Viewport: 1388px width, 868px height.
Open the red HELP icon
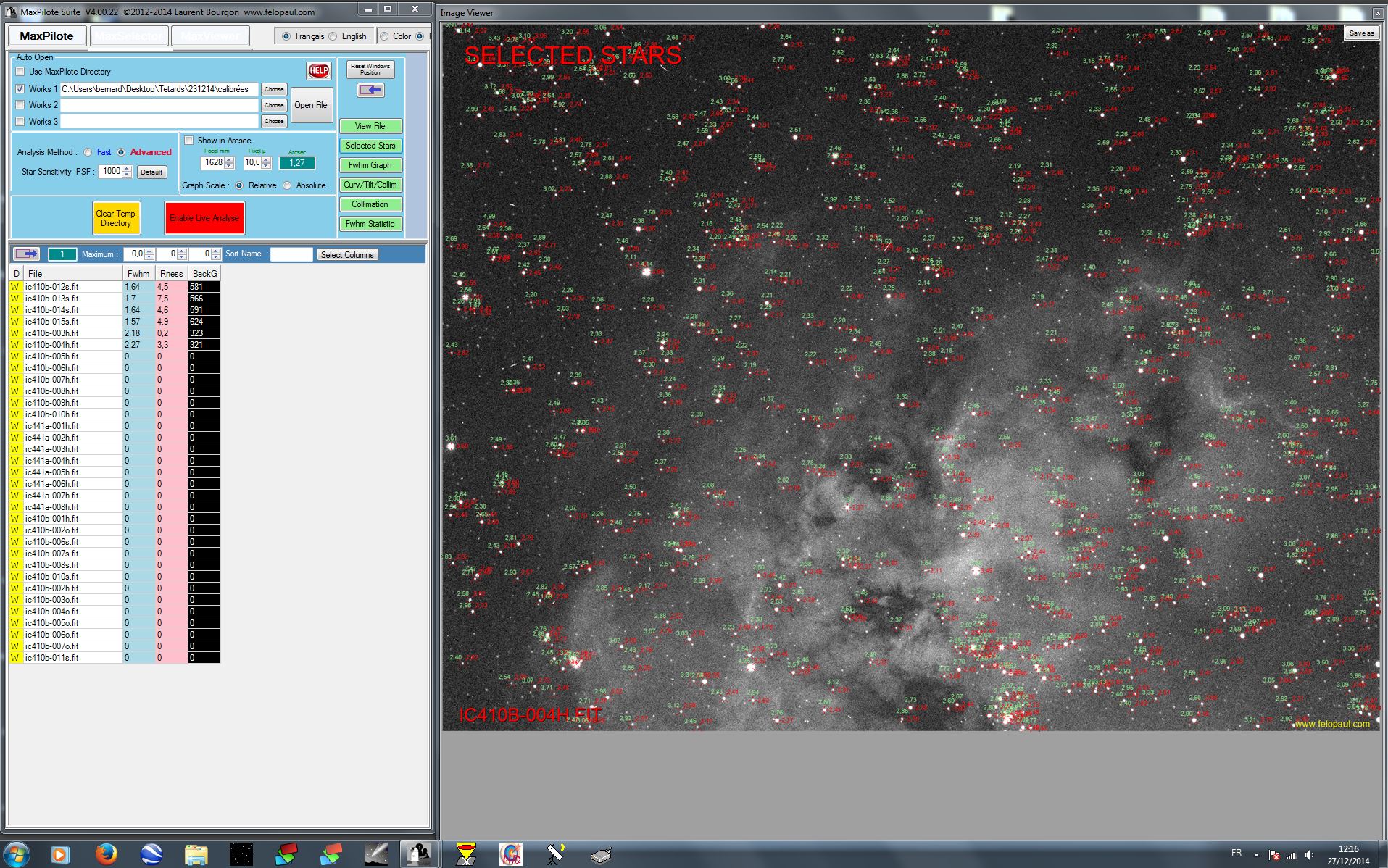[x=318, y=70]
